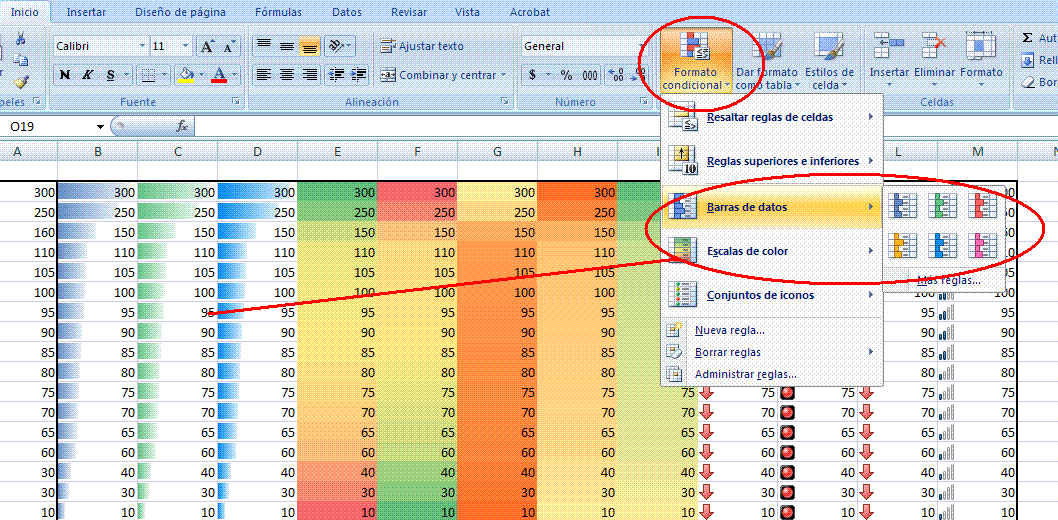Viewport: 1058px width, 520px height.
Task: Click the cut scissors icon
Action: (20, 38)
